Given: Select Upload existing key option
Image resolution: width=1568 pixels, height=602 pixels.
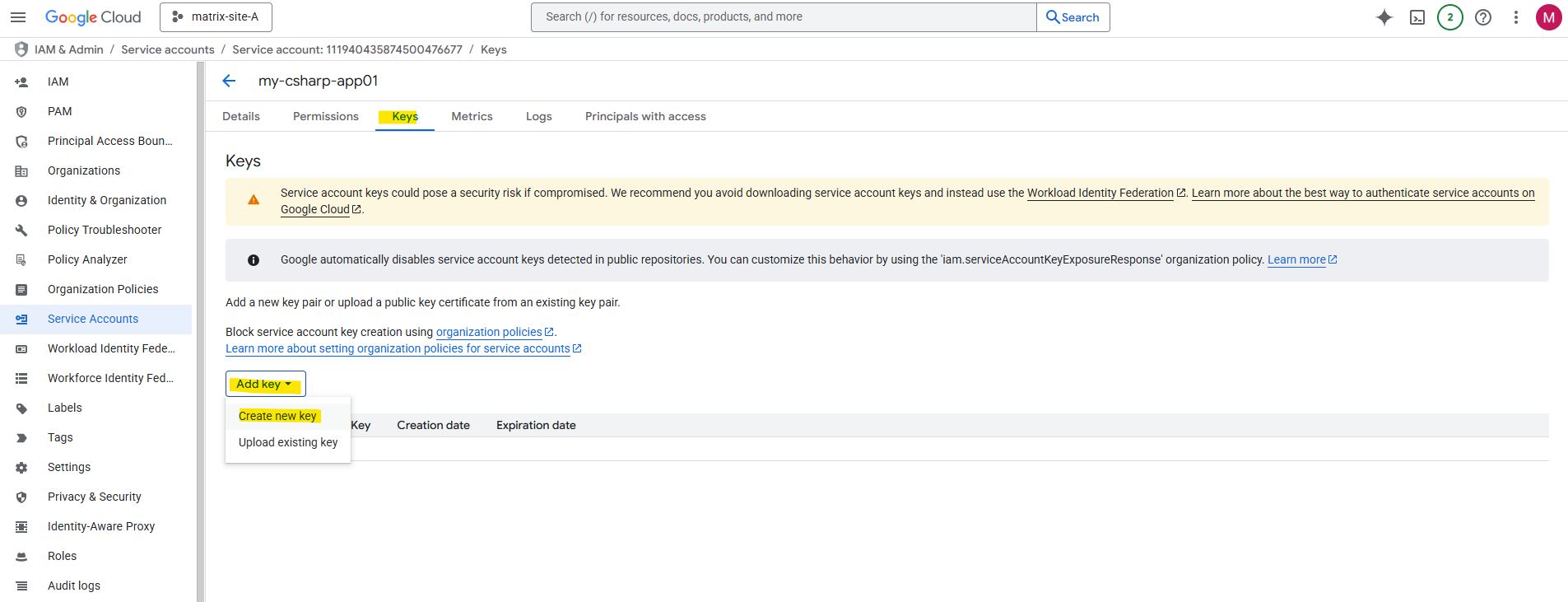Looking at the screenshot, I should click(x=288, y=442).
